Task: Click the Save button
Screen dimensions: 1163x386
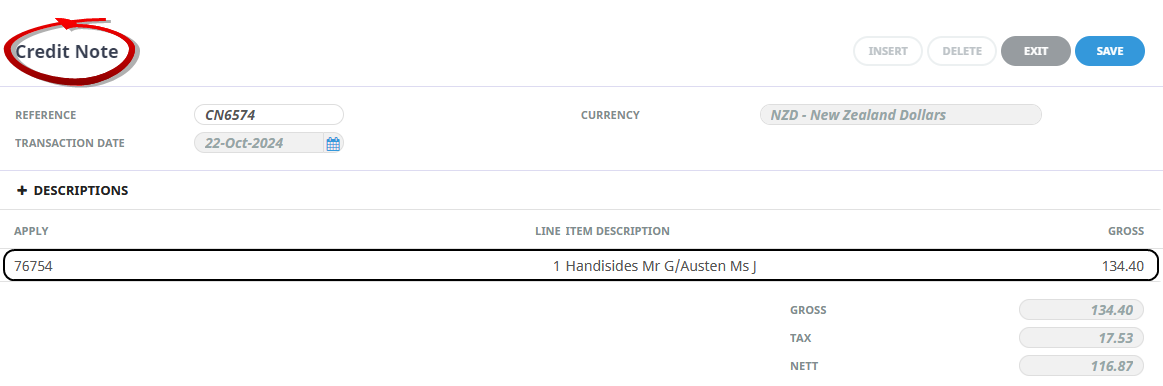Action: click(1110, 51)
